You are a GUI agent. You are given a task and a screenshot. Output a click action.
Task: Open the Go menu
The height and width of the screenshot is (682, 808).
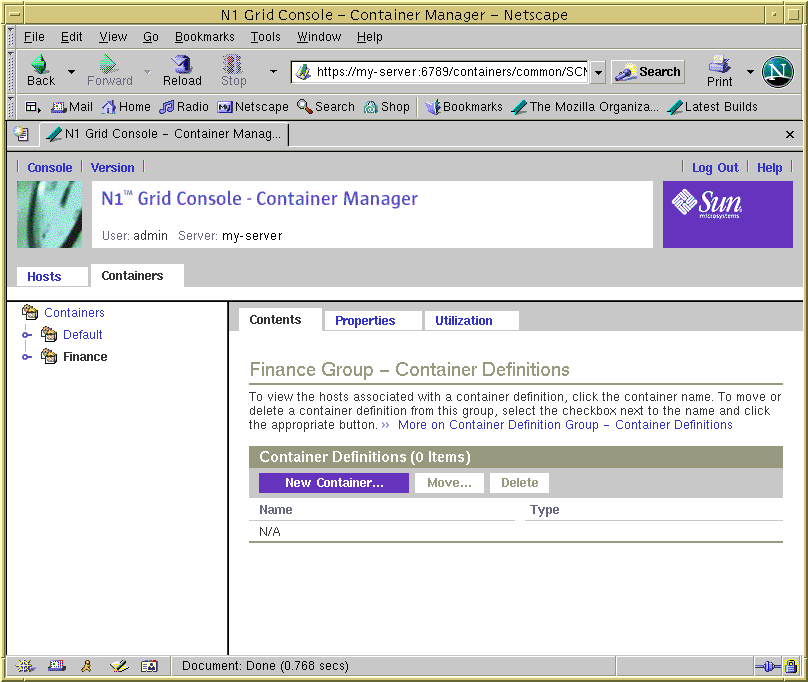click(150, 37)
